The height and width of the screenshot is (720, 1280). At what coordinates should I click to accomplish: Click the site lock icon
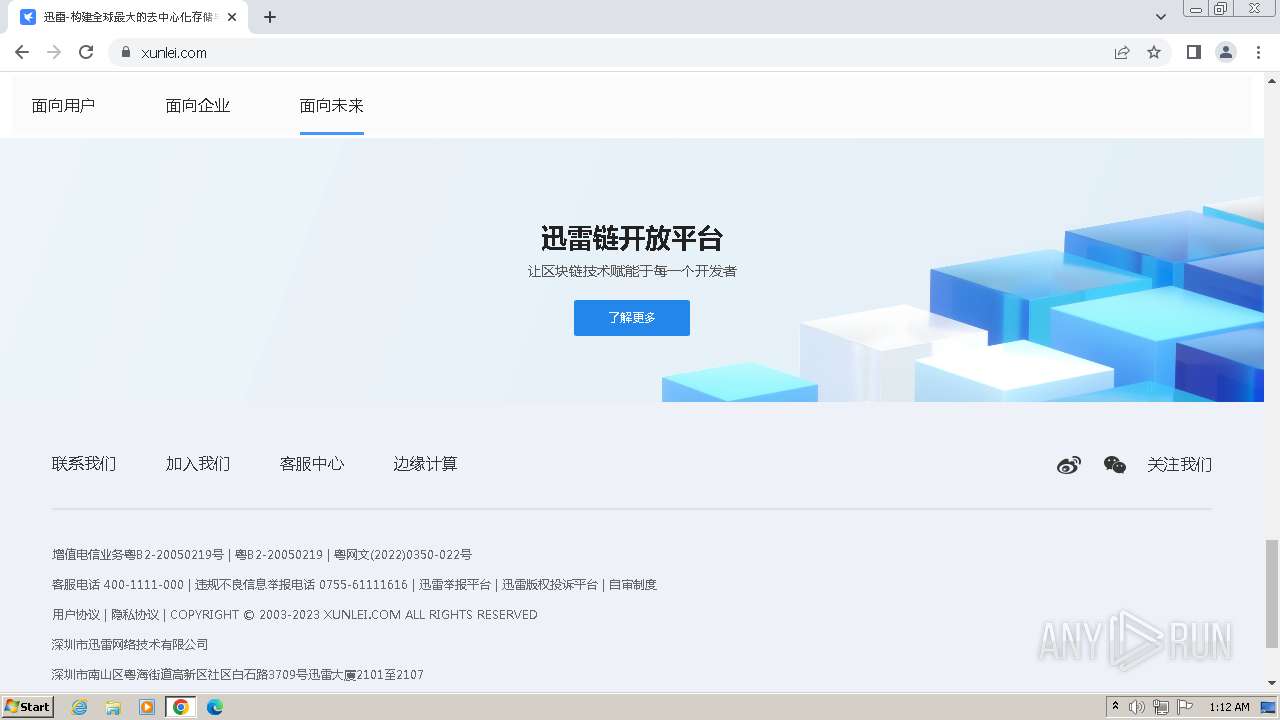126,52
